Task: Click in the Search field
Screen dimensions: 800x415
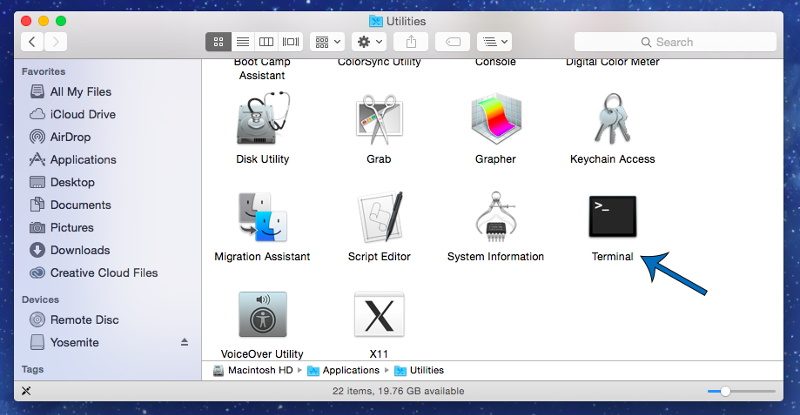Action: pos(675,42)
